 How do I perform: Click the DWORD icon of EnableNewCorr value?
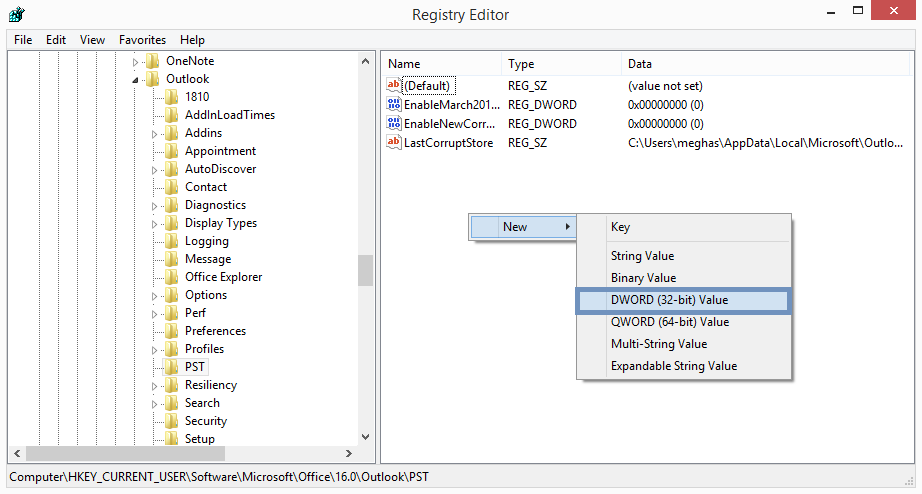coord(393,124)
